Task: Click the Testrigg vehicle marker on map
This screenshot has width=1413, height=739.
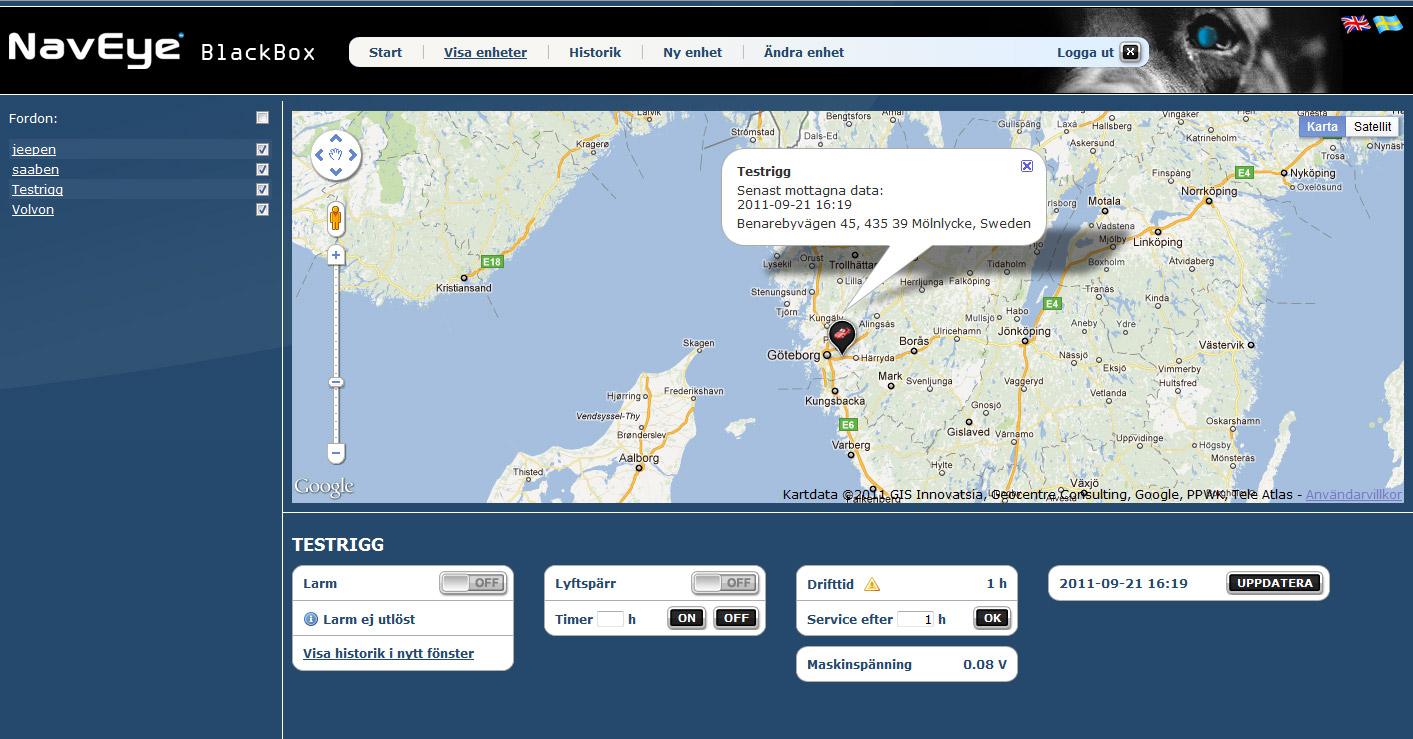Action: tap(842, 336)
